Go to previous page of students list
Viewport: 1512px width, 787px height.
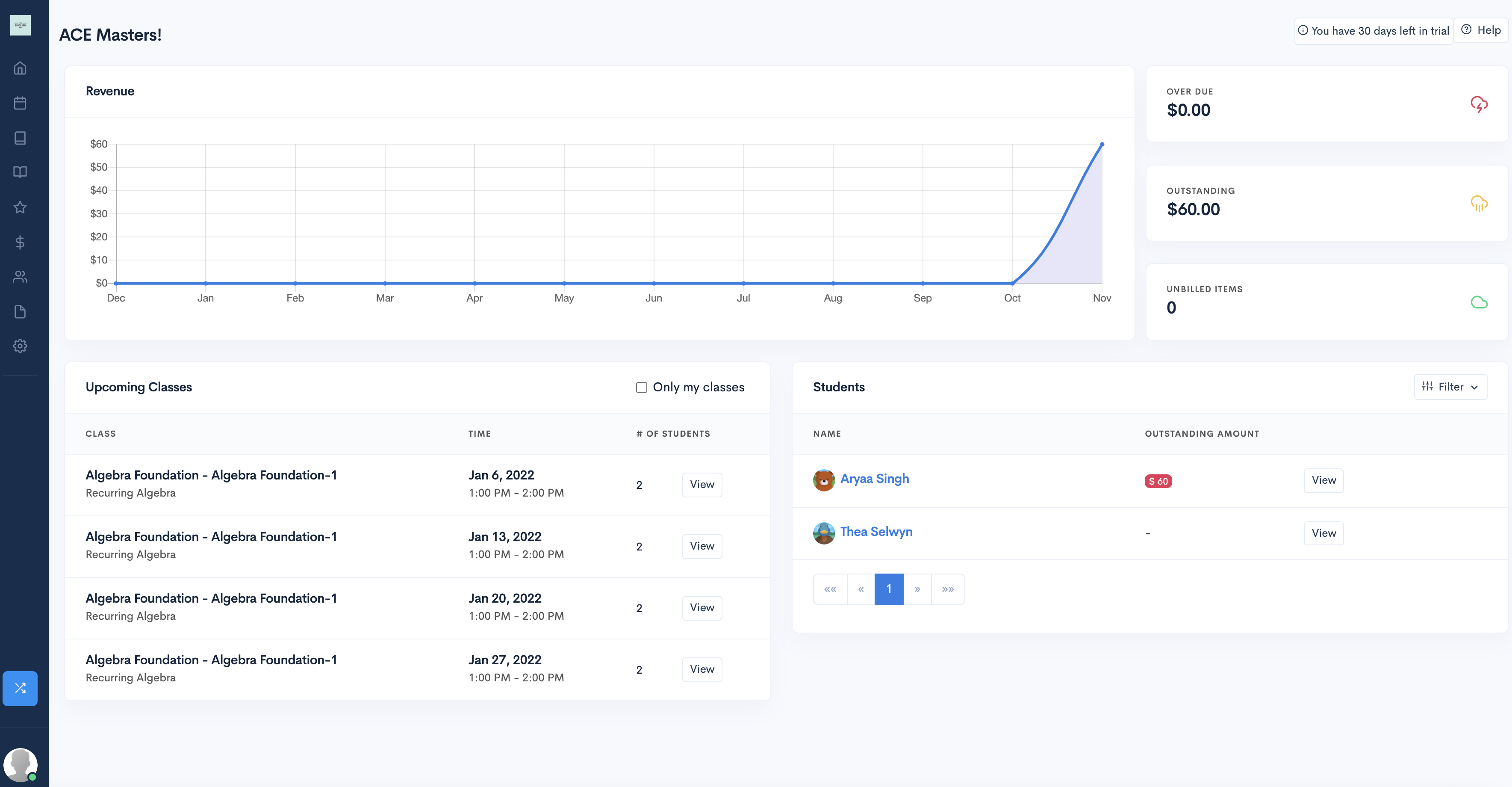[861, 589]
